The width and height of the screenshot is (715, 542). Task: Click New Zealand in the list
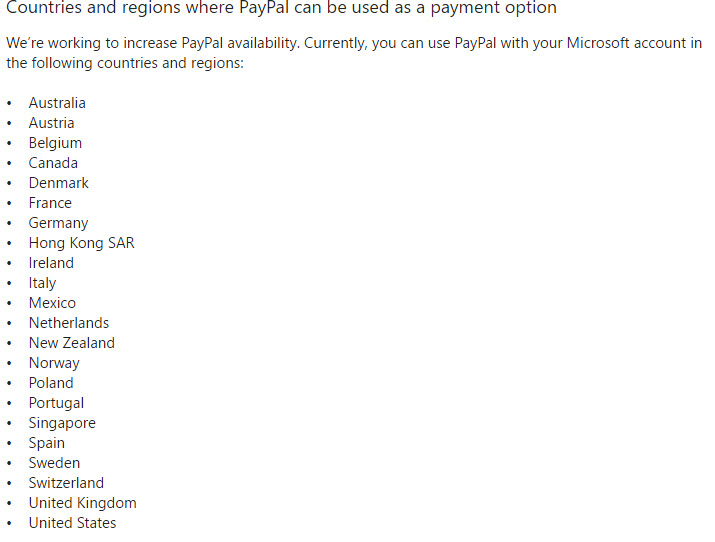pos(72,343)
